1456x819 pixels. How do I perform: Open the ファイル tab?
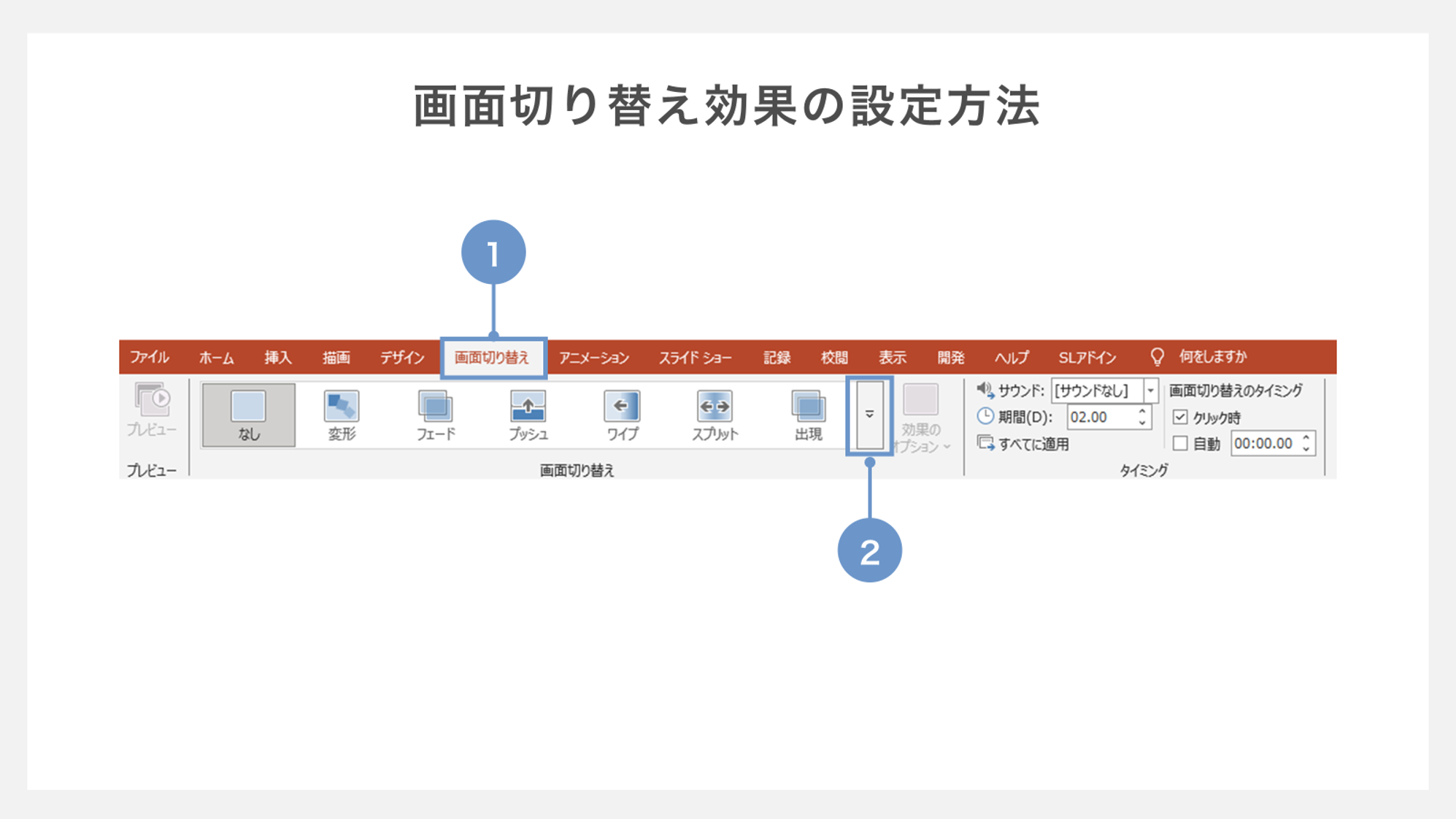tap(150, 357)
